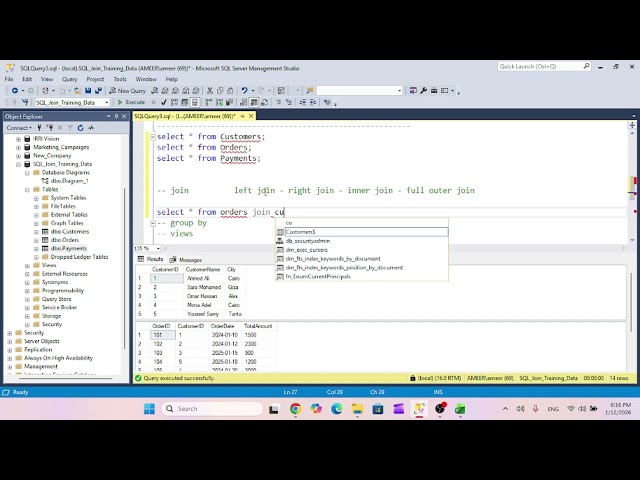
Task: Expand the New_Company database node
Action: (x=18, y=156)
